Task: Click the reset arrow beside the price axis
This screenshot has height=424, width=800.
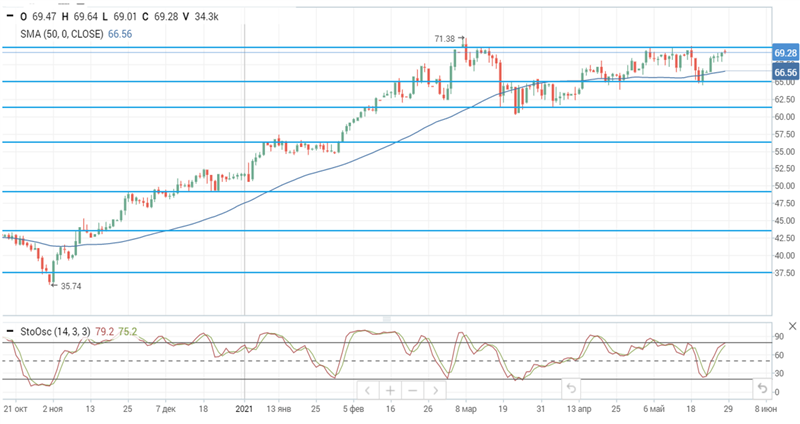Action: 762,389
